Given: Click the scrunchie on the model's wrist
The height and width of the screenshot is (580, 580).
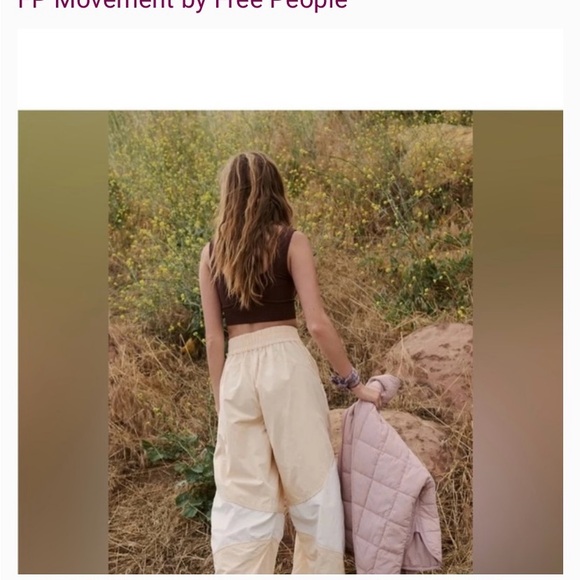Looking at the screenshot, I should [x=346, y=379].
